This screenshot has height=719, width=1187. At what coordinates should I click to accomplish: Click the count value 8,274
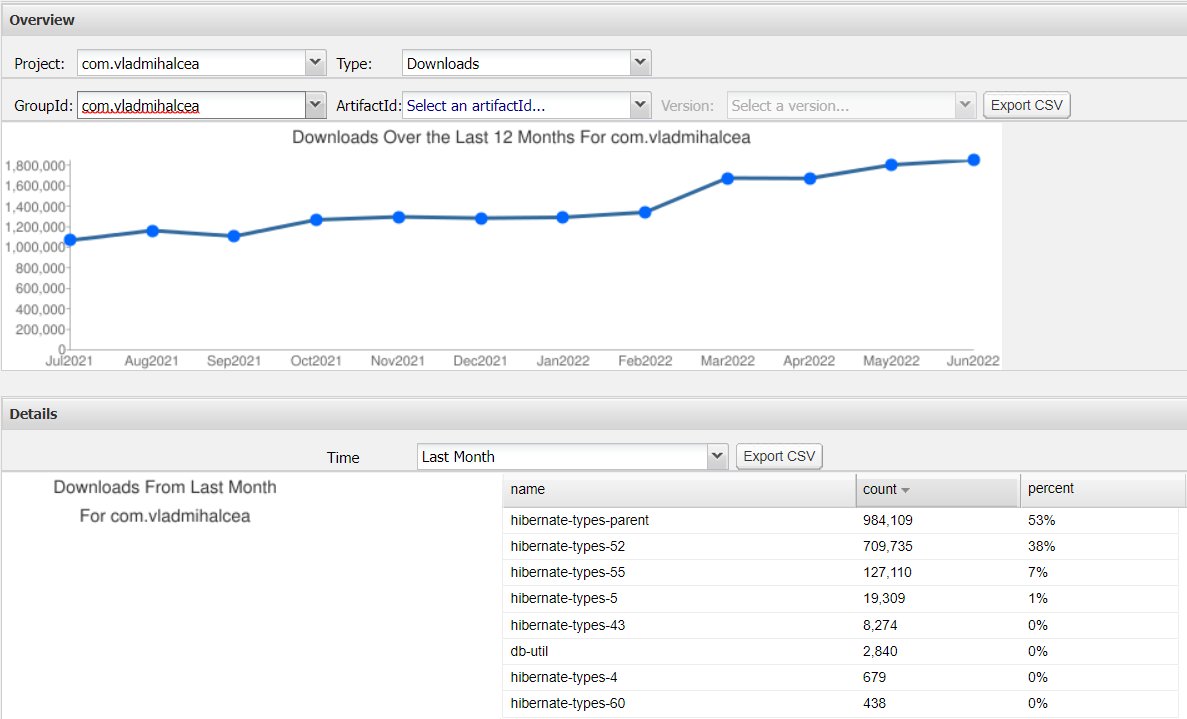point(880,625)
